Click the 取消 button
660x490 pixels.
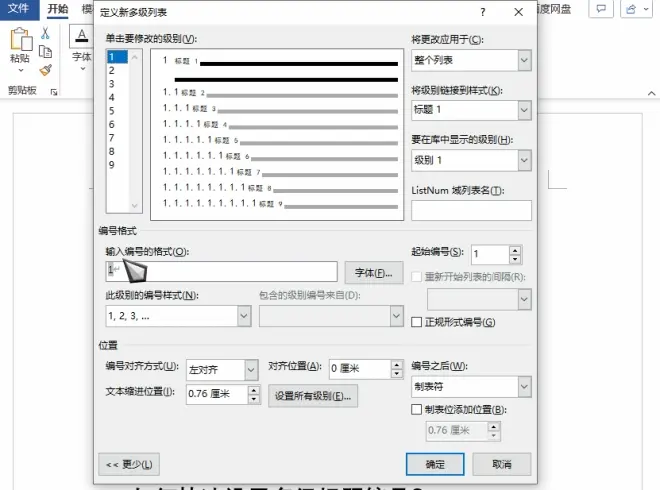(502, 464)
